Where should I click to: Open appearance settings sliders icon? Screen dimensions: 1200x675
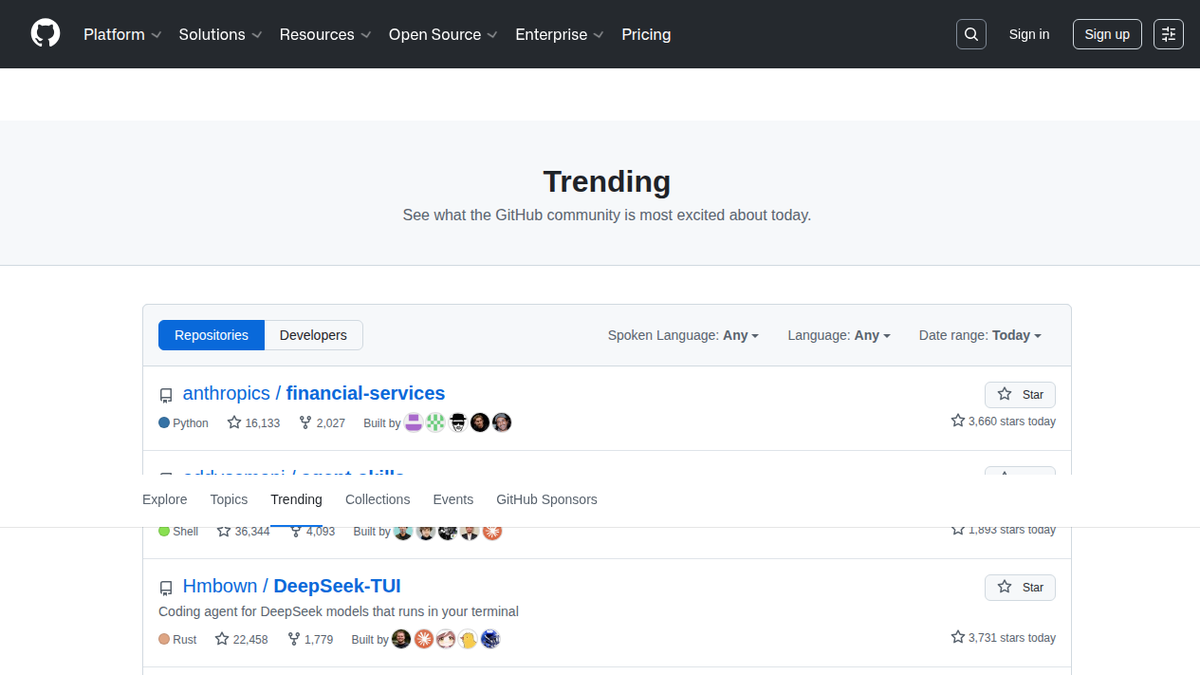click(1168, 34)
